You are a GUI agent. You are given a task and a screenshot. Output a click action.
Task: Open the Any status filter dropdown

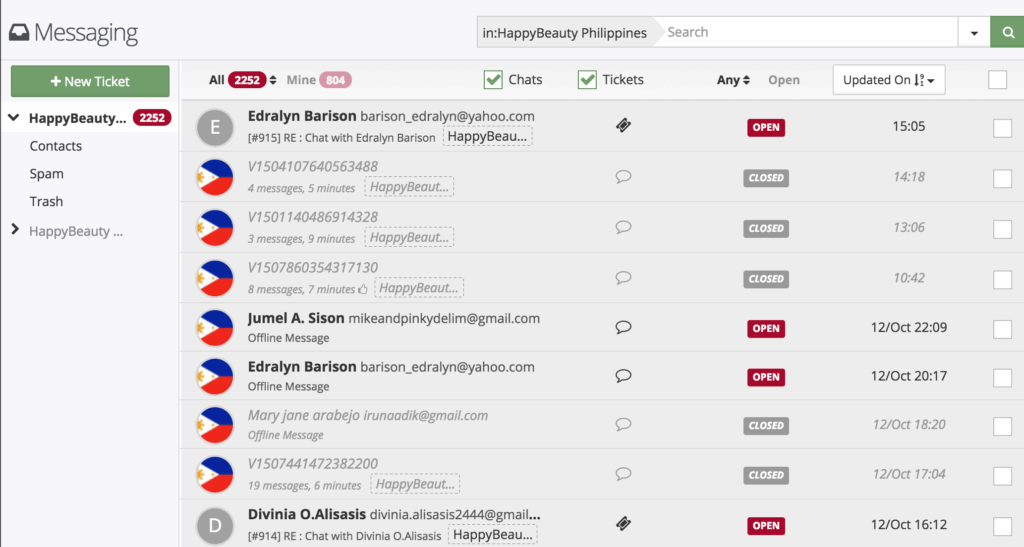[x=733, y=80]
